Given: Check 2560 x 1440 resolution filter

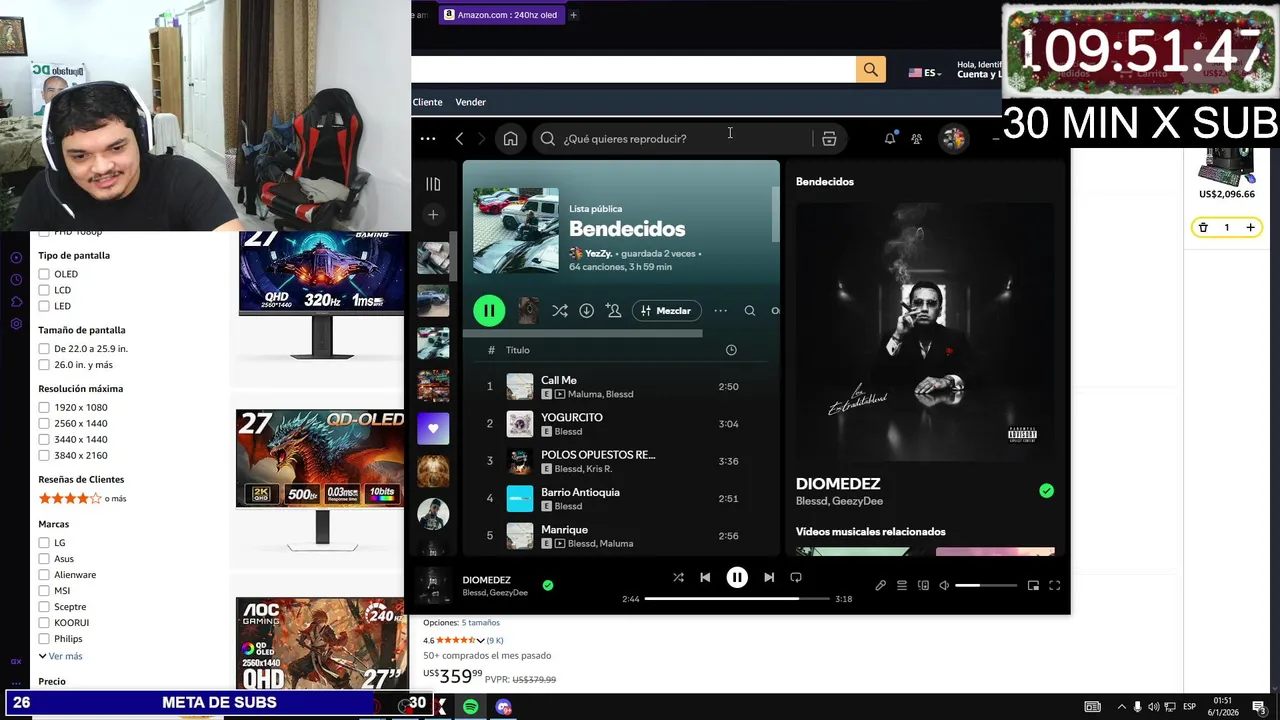Looking at the screenshot, I should click(x=44, y=423).
